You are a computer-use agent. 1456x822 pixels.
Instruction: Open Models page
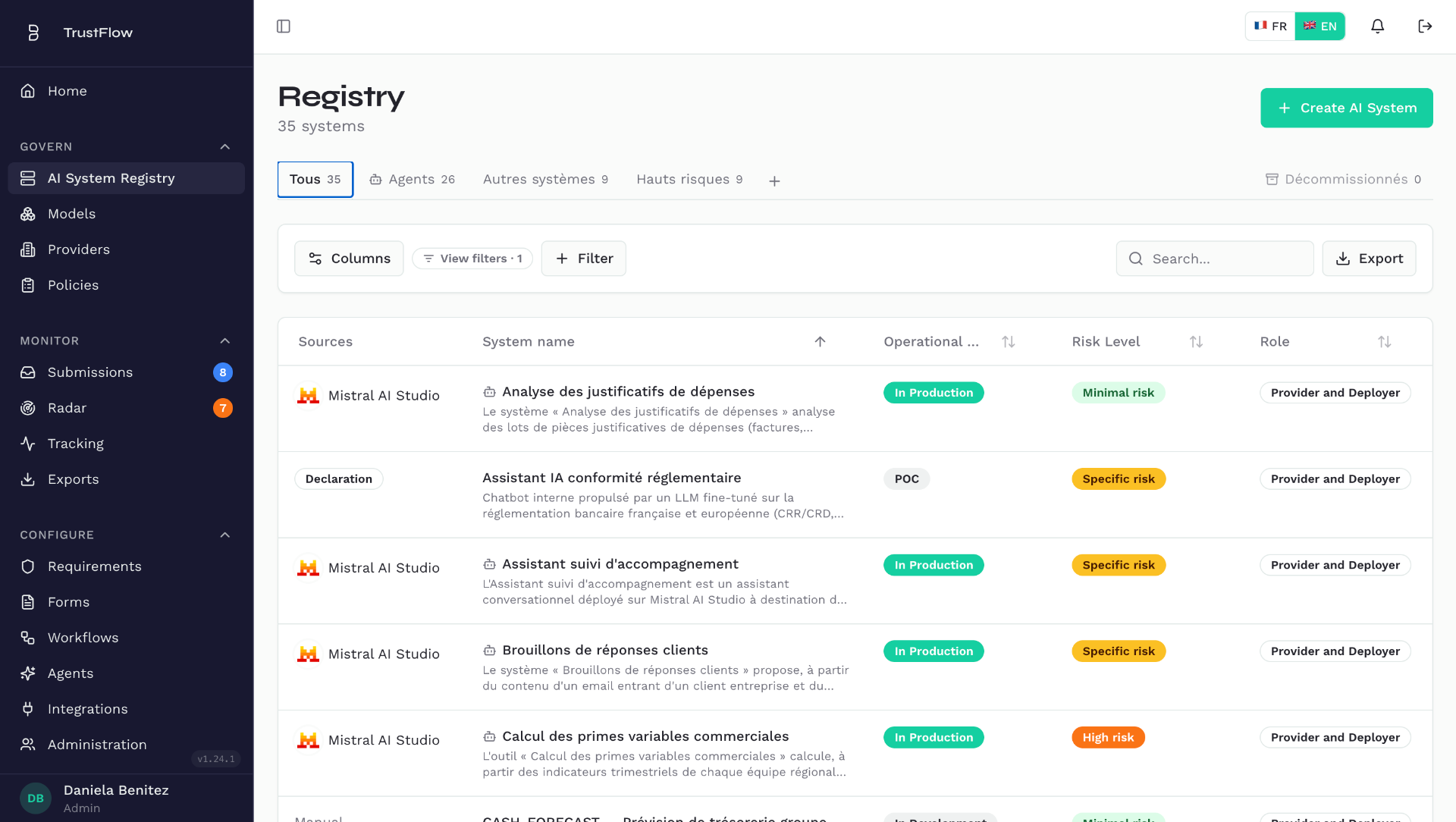click(126, 214)
